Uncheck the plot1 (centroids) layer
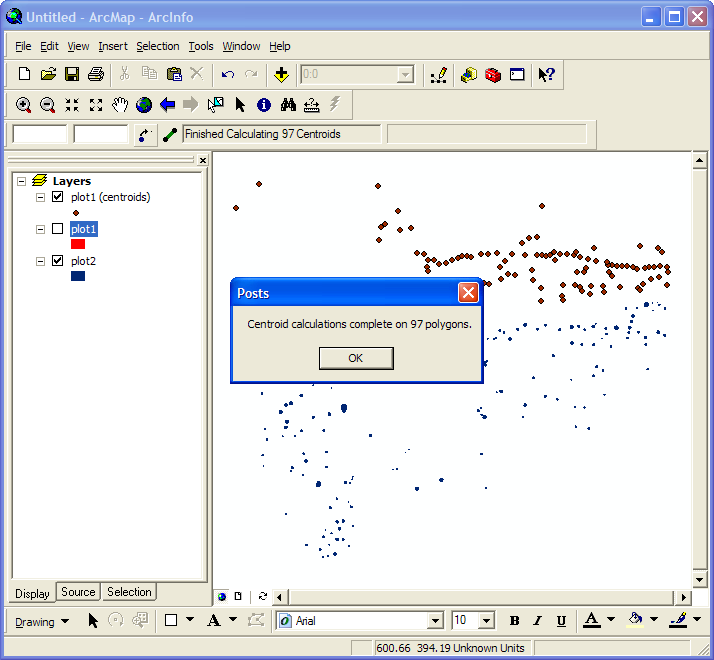The width and height of the screenshot is (714, 660). (57, 197)
